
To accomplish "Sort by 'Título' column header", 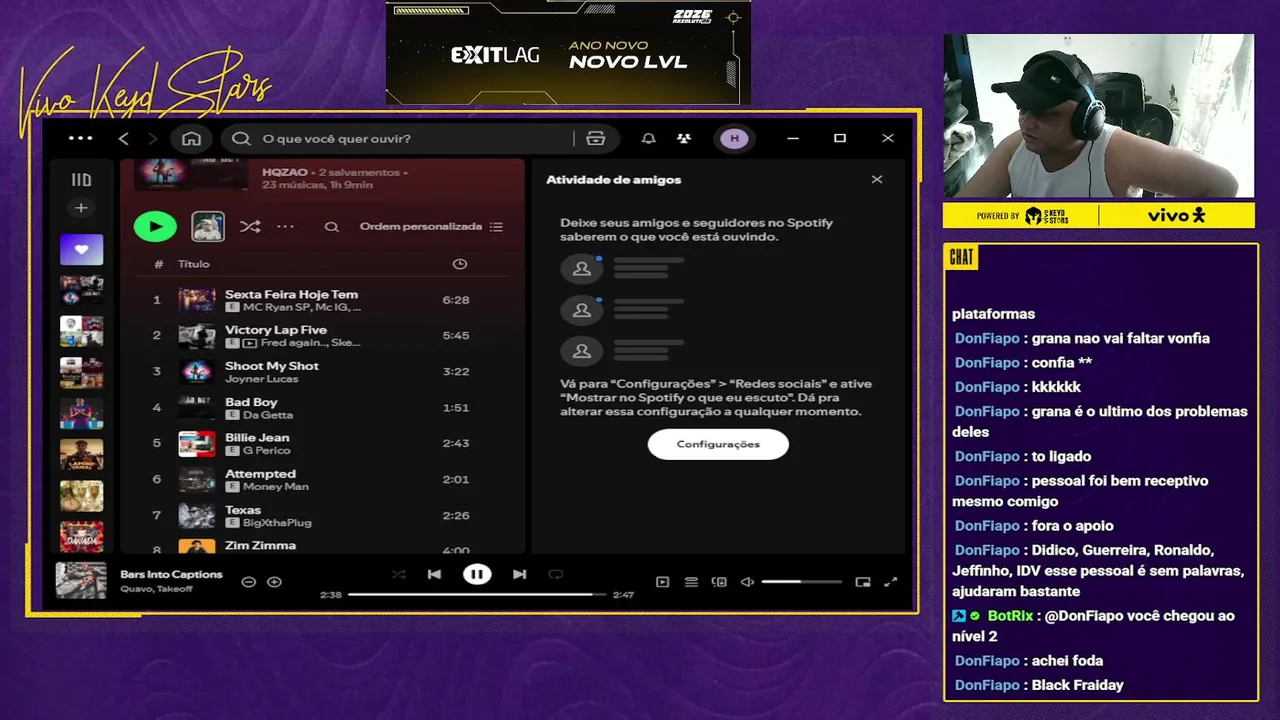I will point(194,264).
